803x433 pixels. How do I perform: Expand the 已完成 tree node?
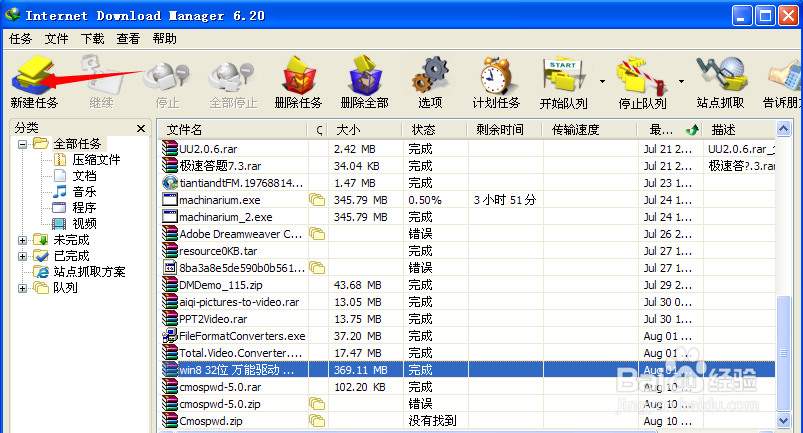click(x=22, y=256)
